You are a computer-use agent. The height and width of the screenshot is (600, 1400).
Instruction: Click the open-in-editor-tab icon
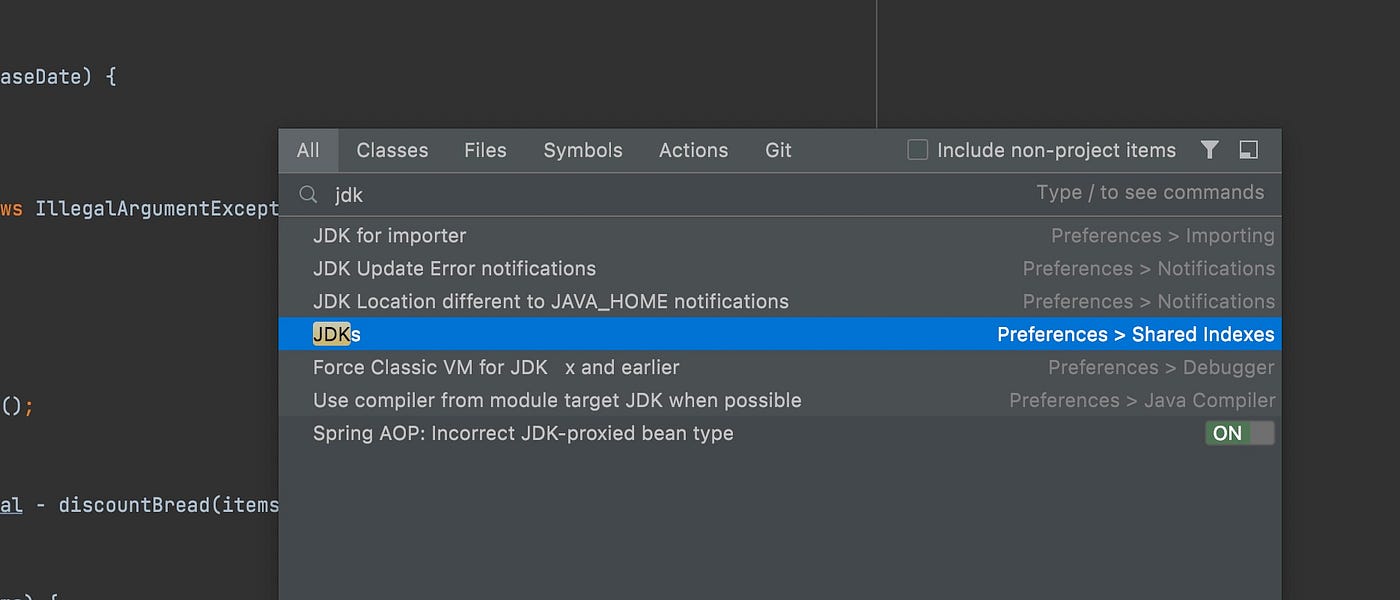point(1248,149)
